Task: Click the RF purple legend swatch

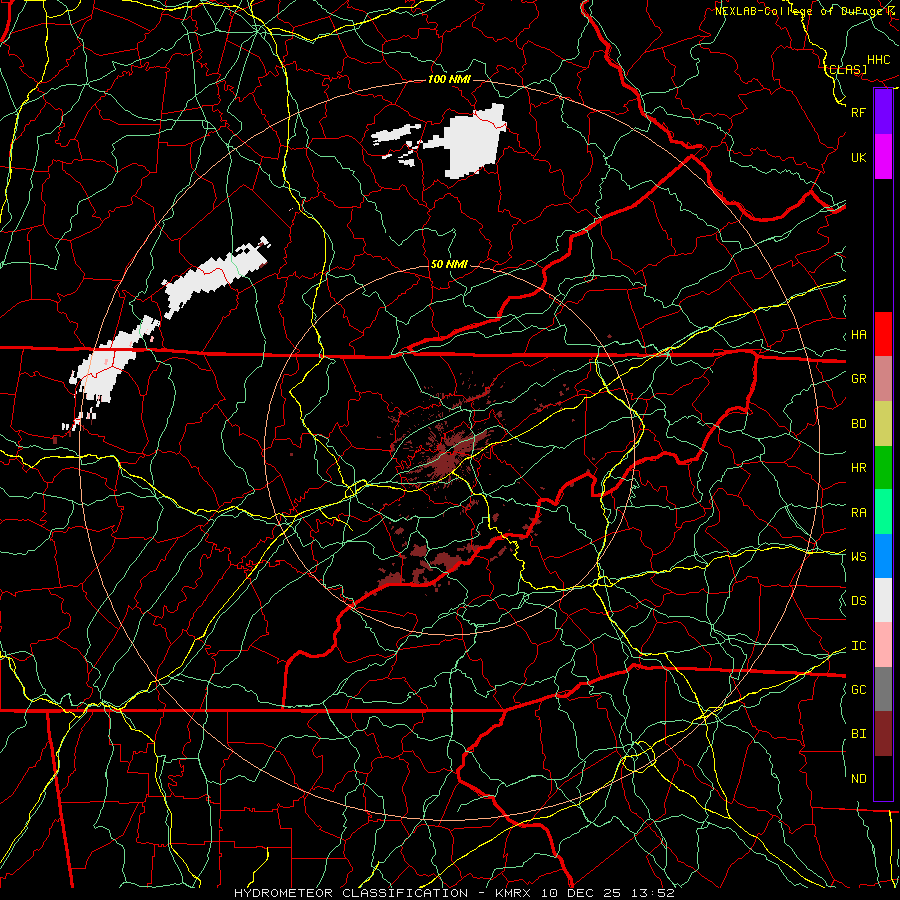Action: click(883, 112)
